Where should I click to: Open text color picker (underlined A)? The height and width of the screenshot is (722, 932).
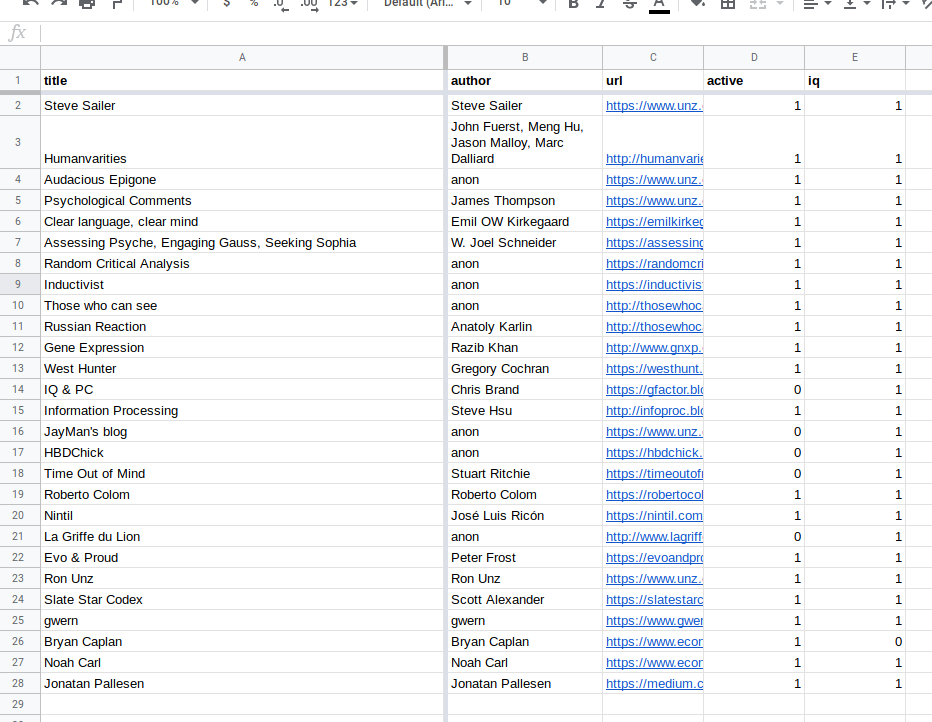(x=659, y=5)
